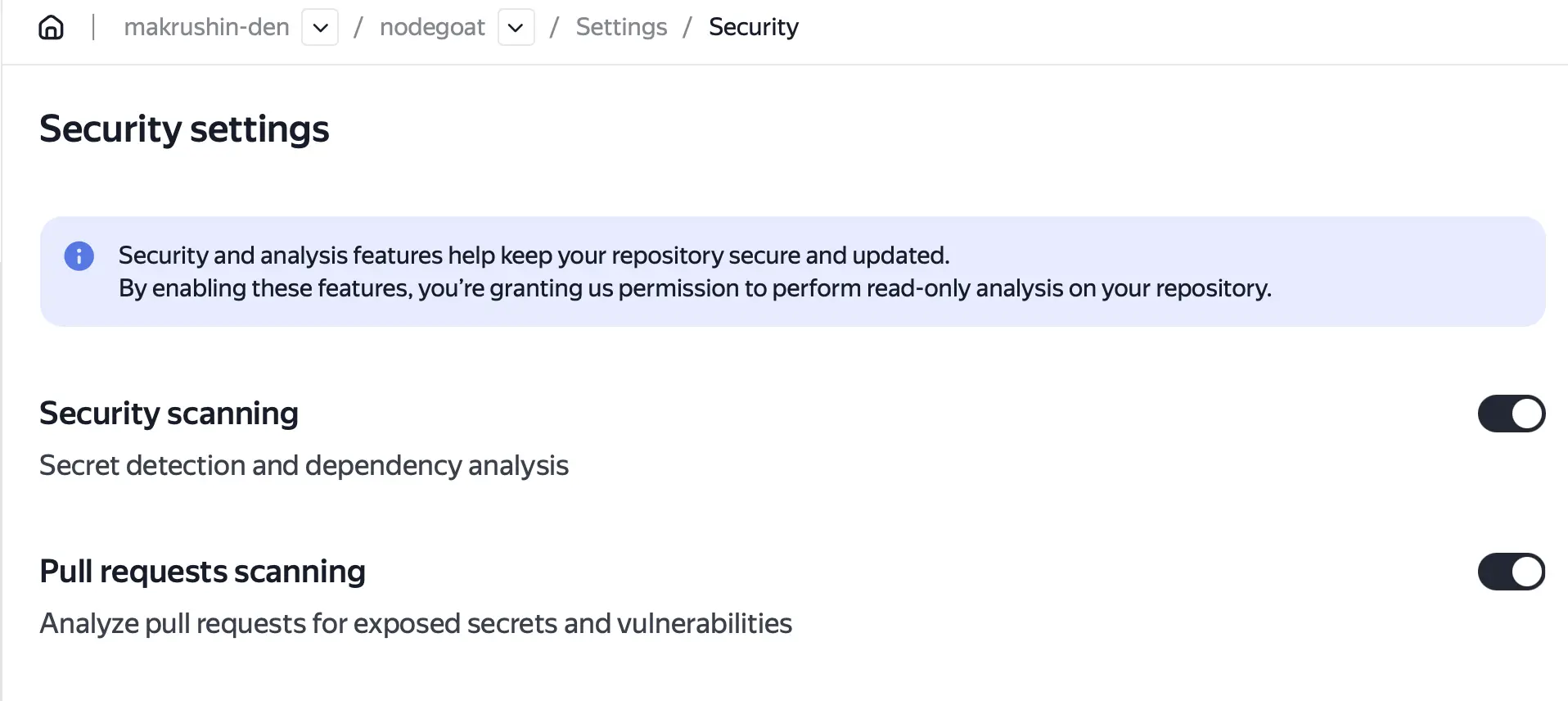
Task: Select the Security breadcrumb item
Action: pyautogui.click(x=753, y=27)
